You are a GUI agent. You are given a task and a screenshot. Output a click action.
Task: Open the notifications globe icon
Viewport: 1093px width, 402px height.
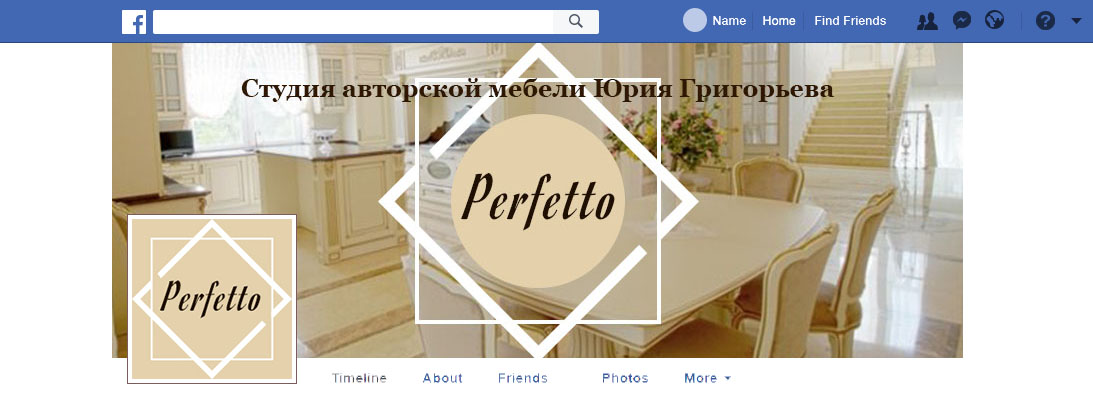[995, 20]
